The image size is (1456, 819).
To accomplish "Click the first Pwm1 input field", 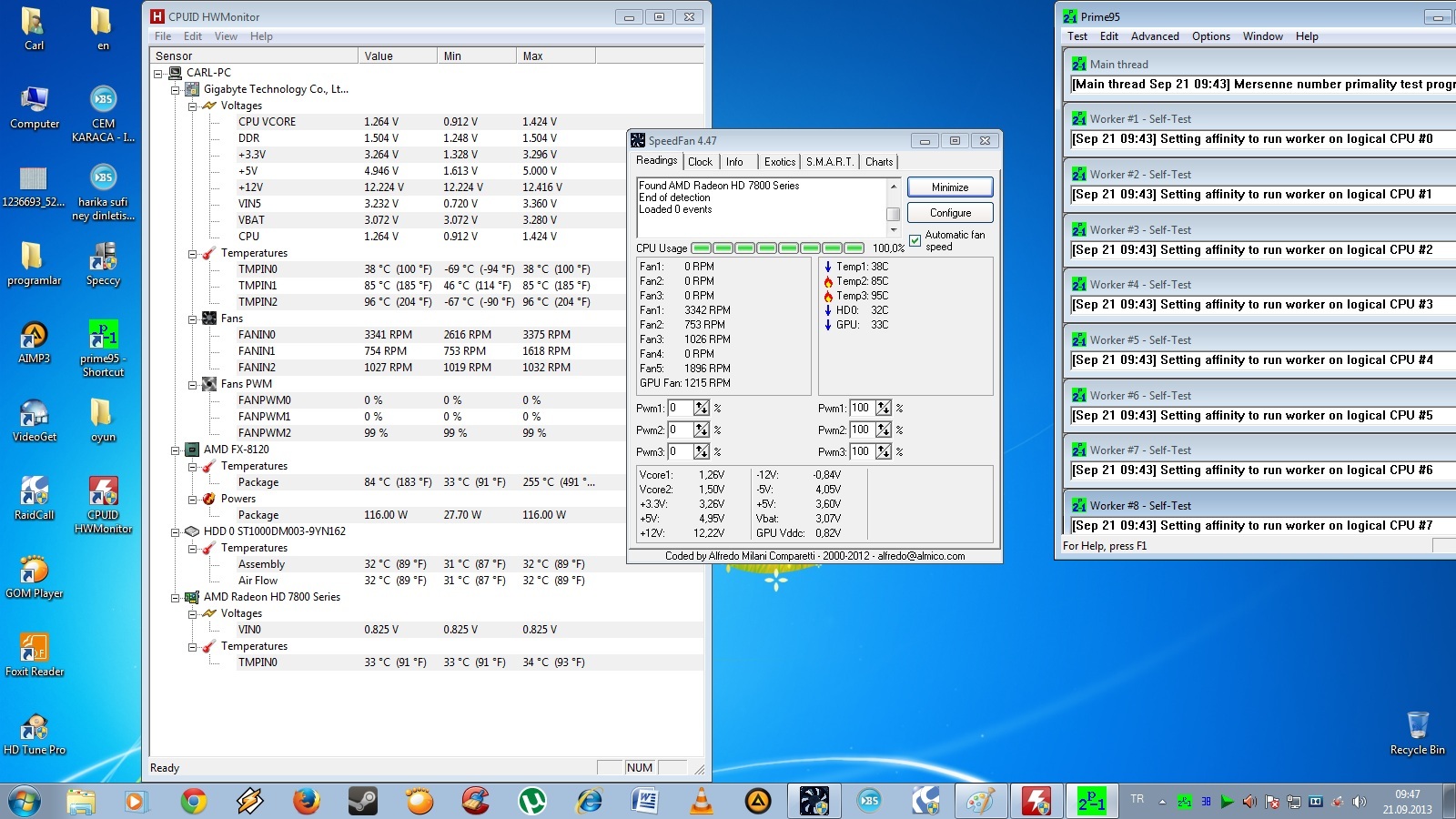I will [x=681, y=408].
